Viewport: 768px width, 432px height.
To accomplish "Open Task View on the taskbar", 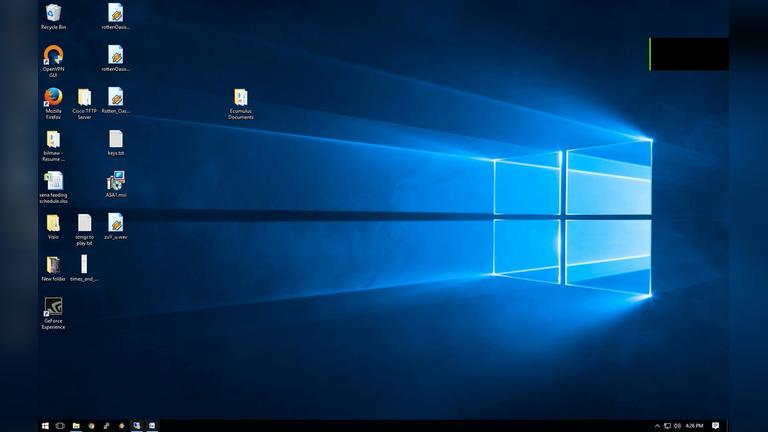I will tap(60, 426).
